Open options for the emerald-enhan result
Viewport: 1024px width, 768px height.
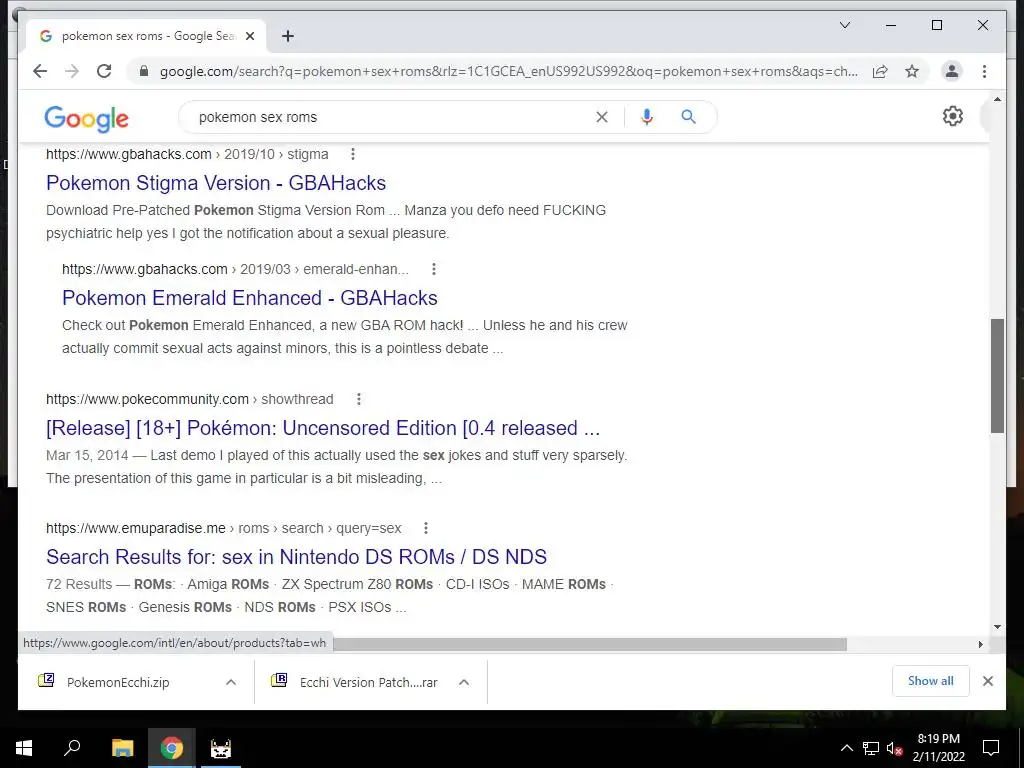click(434, 269)
